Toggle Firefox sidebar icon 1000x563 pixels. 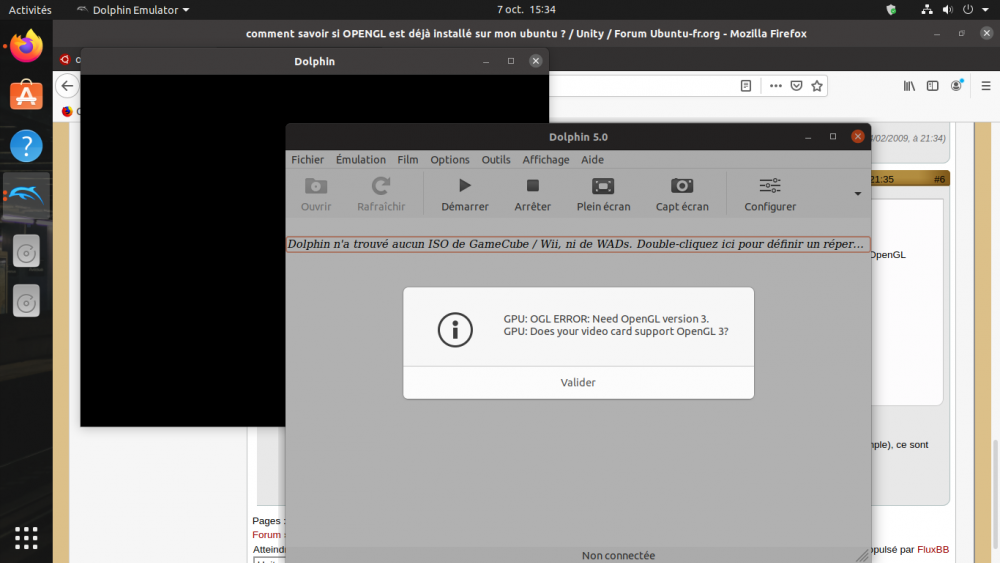932,86
